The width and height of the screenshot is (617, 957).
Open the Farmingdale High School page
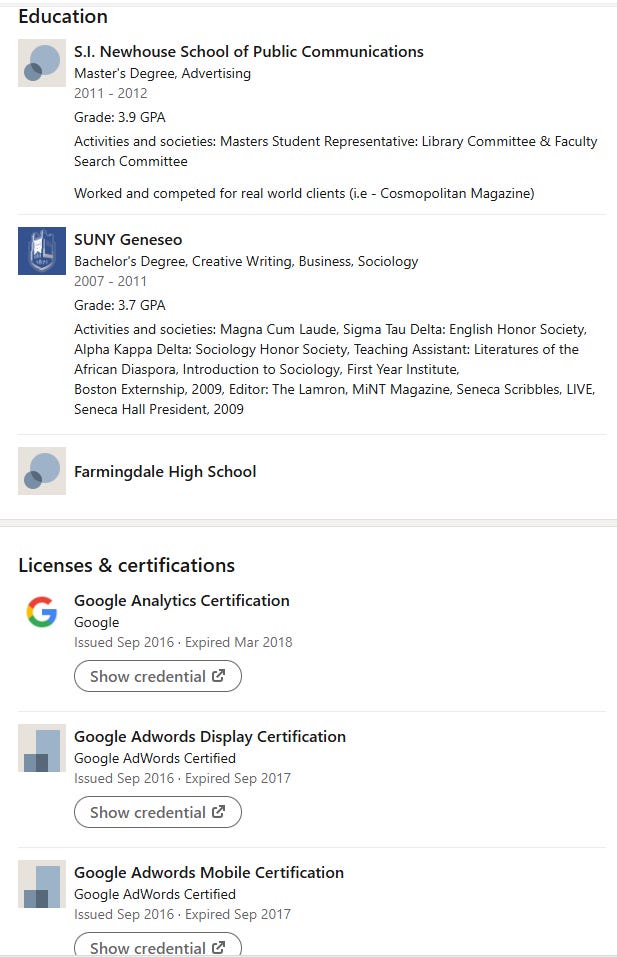point(165,472)
